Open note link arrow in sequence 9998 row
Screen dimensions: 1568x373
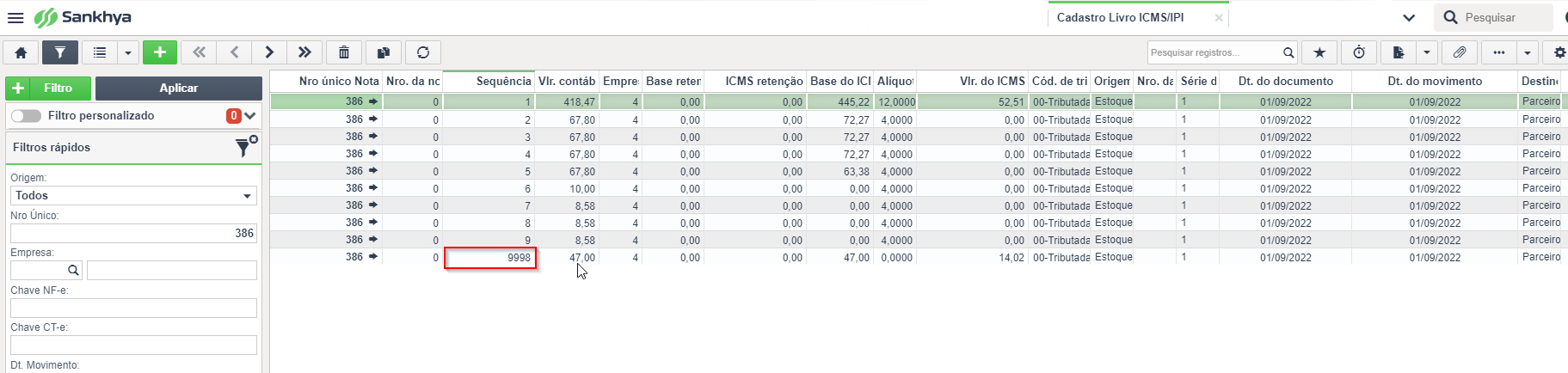tap(373, 257)
